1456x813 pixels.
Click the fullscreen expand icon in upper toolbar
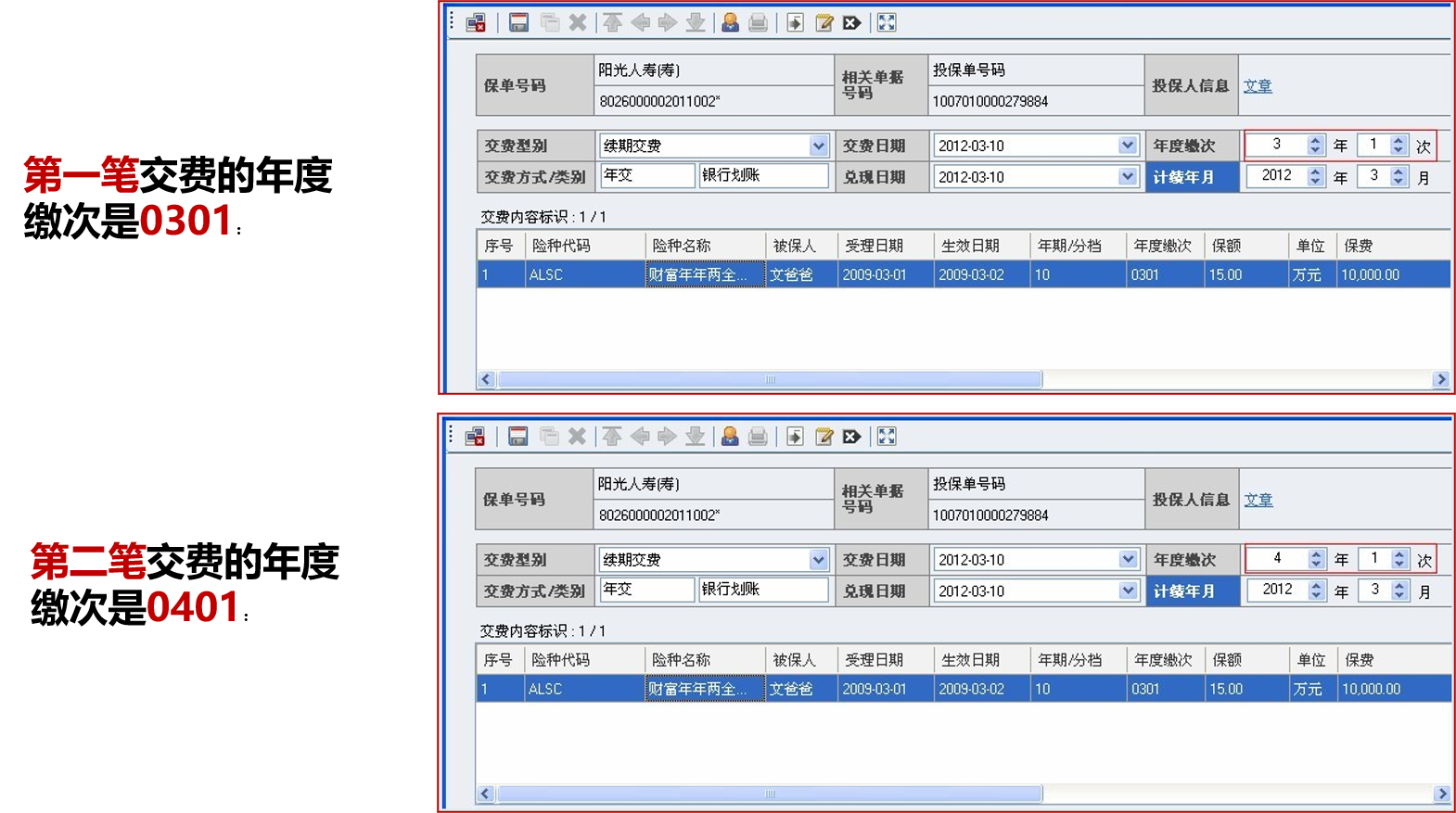tap(887, 23)
